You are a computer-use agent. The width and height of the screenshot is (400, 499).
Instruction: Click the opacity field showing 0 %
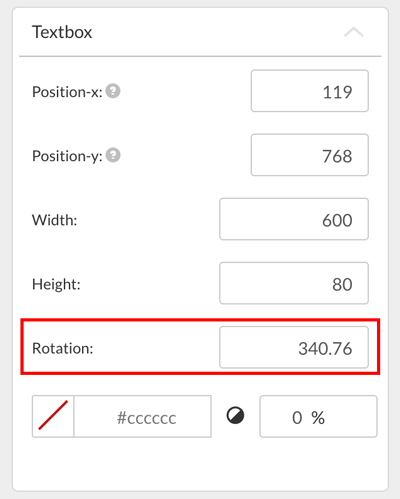point(318,416)
